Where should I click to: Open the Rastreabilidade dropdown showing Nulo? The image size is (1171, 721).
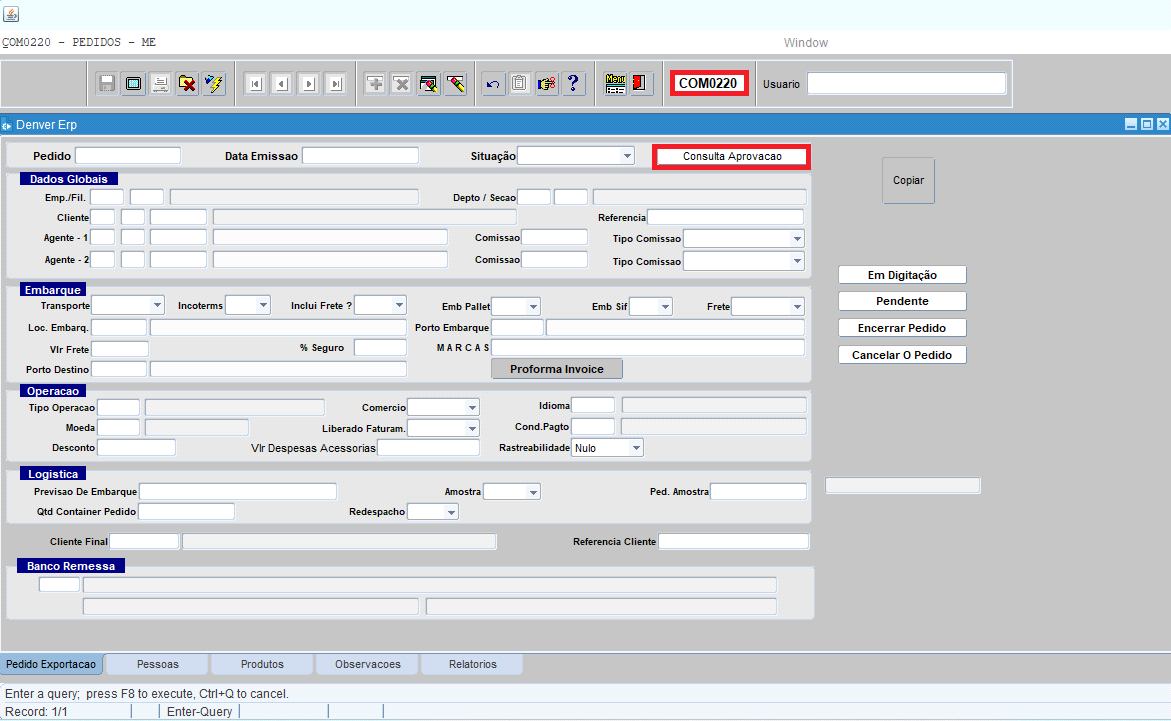pyautogui.click(x=635, y=448)
